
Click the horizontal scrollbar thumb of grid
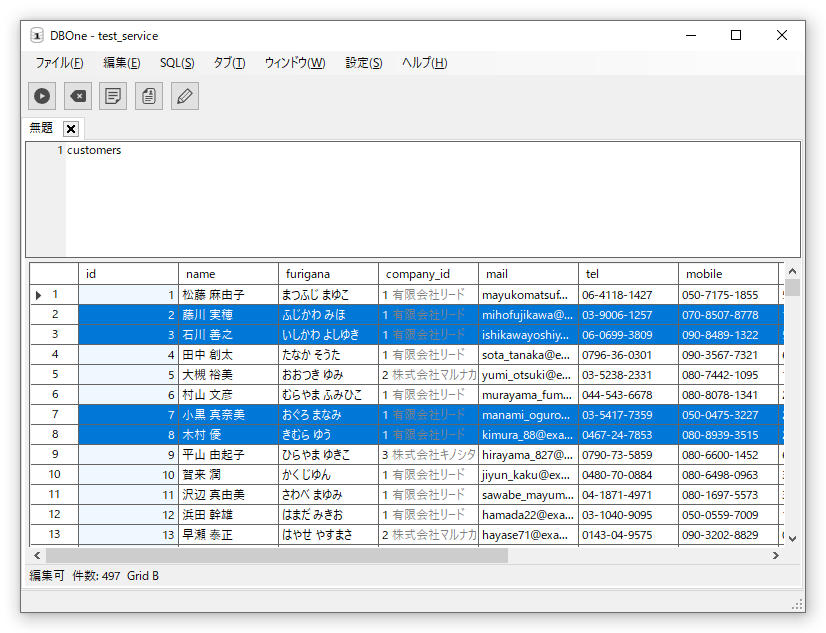(x=277, y=555)
